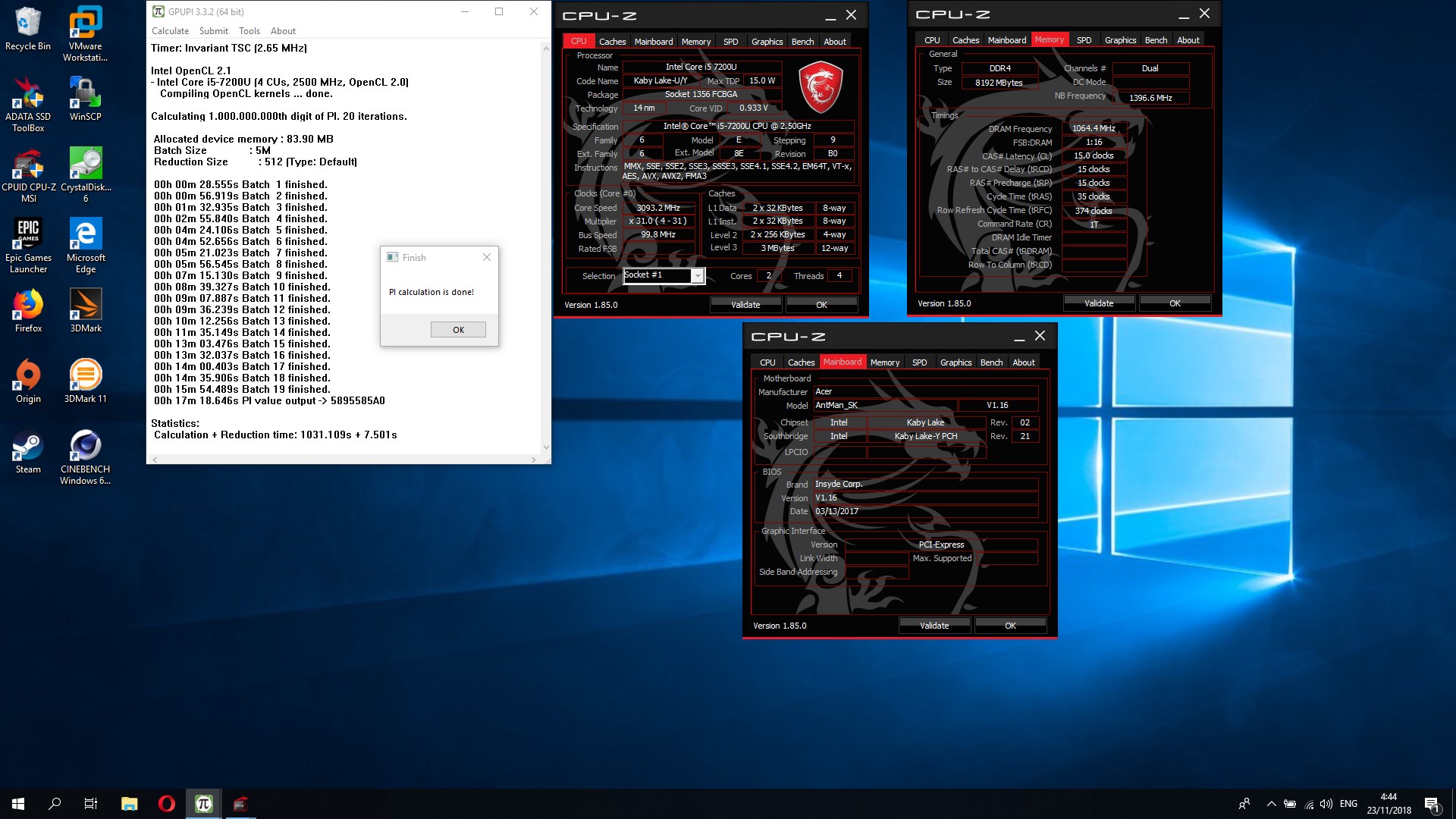This screenshot has height=819, width=1456.
Task: Open the CrystalDiskMark 6 desktop icon
Action: pyautogui.click(x=85, y=175)
